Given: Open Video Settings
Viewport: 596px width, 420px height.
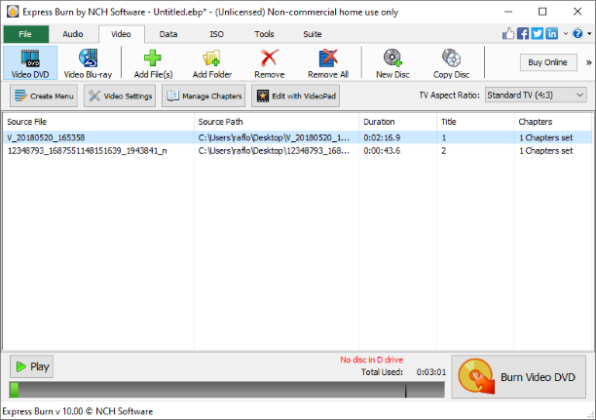Looking at the screenshot, I should (x=120, y=96).
